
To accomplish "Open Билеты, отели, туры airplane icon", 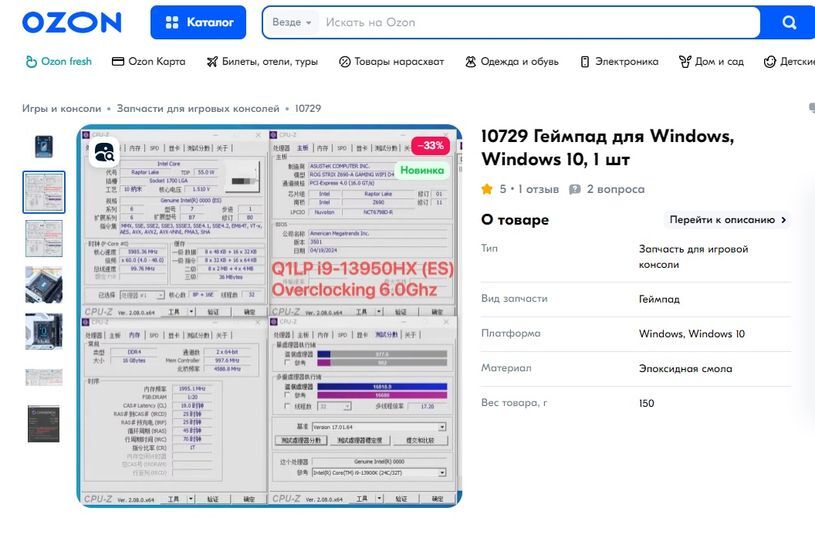I will (211, 62).
